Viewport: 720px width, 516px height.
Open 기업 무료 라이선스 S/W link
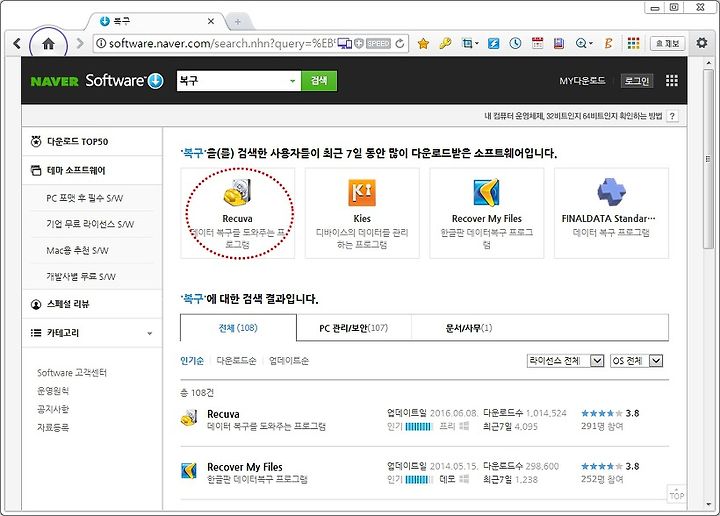point(90,224)
